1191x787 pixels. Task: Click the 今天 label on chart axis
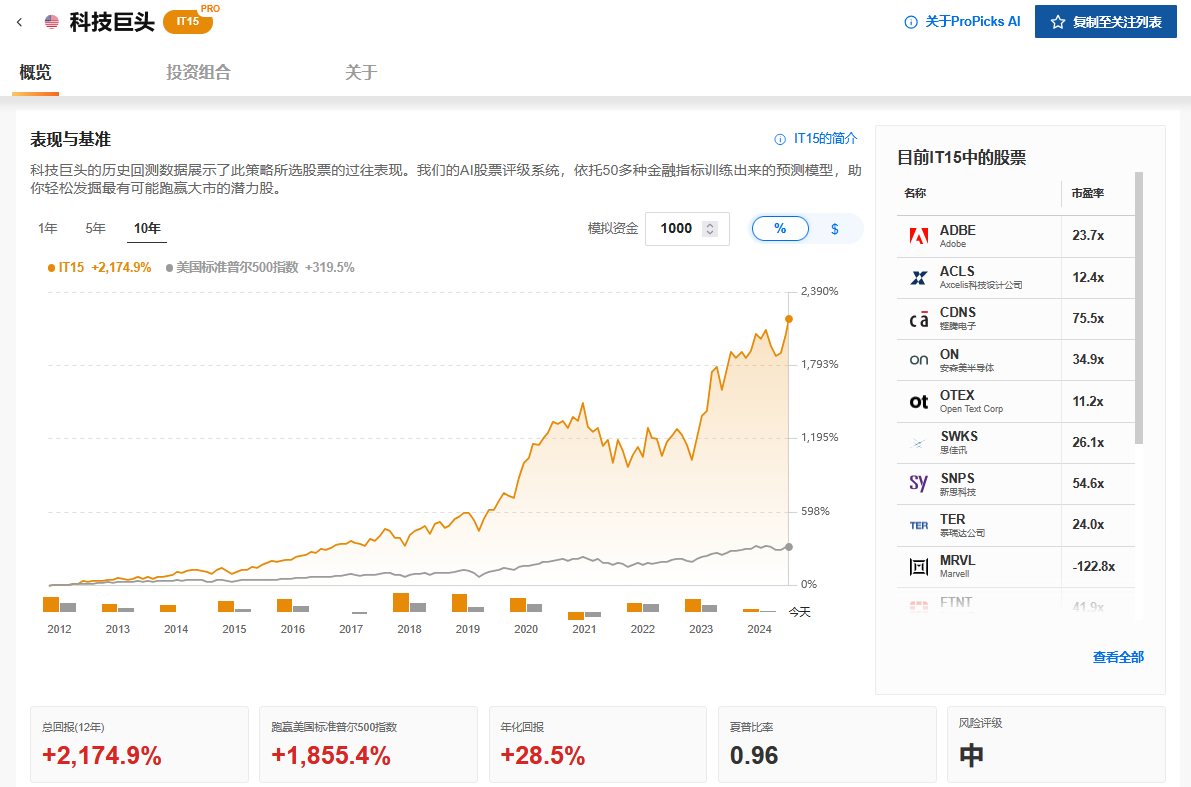[x=800, y=612]
